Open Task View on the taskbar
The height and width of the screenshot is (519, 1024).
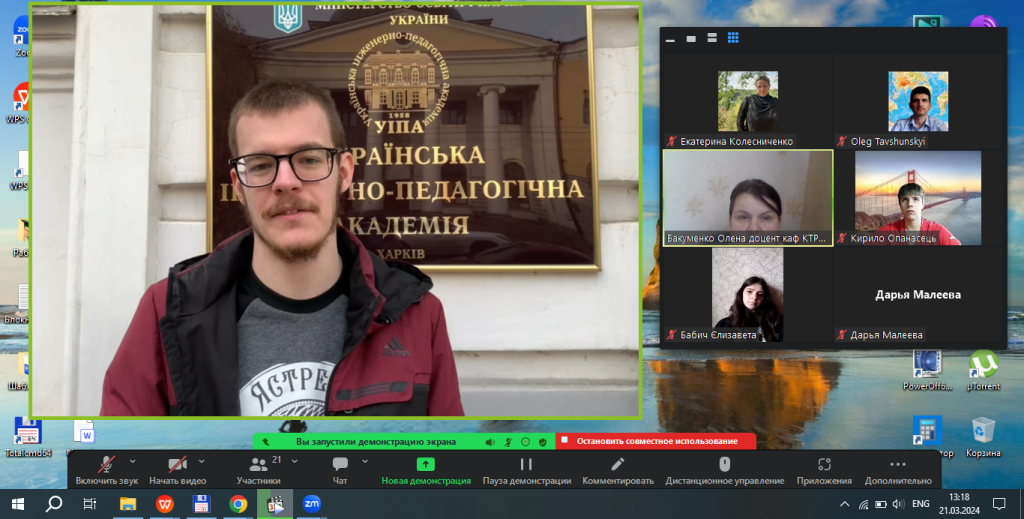(x=90, y=504)
